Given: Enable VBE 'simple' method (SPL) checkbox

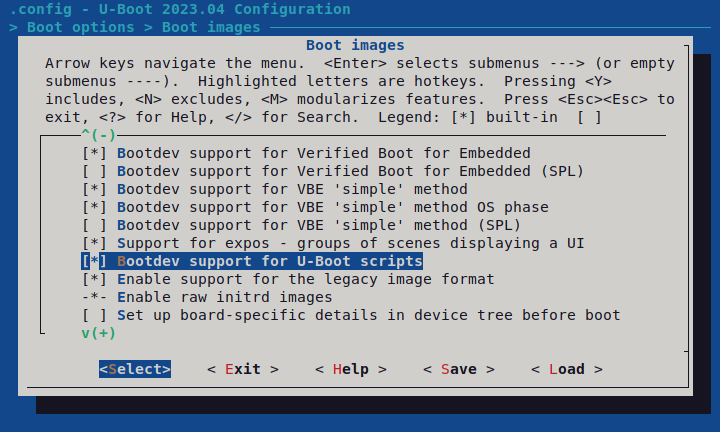Looking at the screenshot, I should (301, 225).
